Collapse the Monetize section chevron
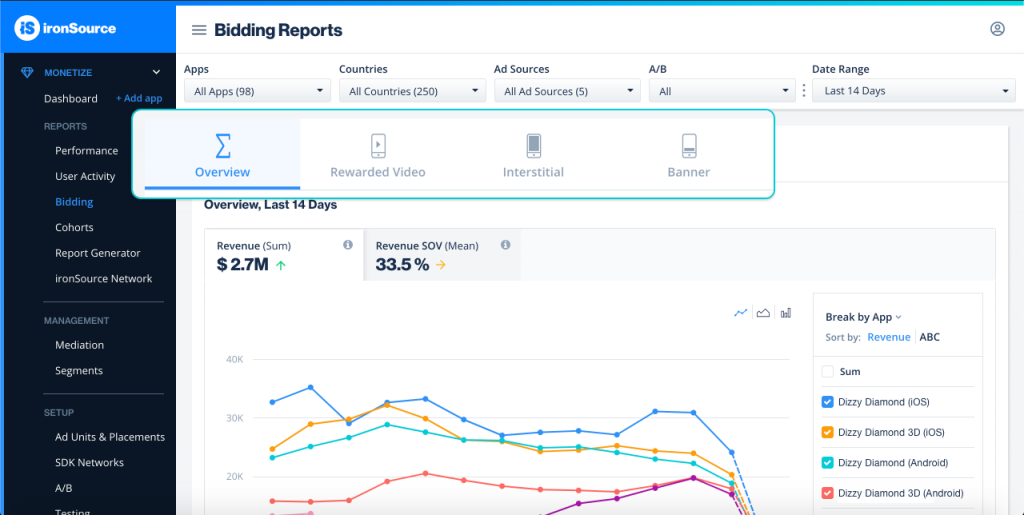 point(156,72)
